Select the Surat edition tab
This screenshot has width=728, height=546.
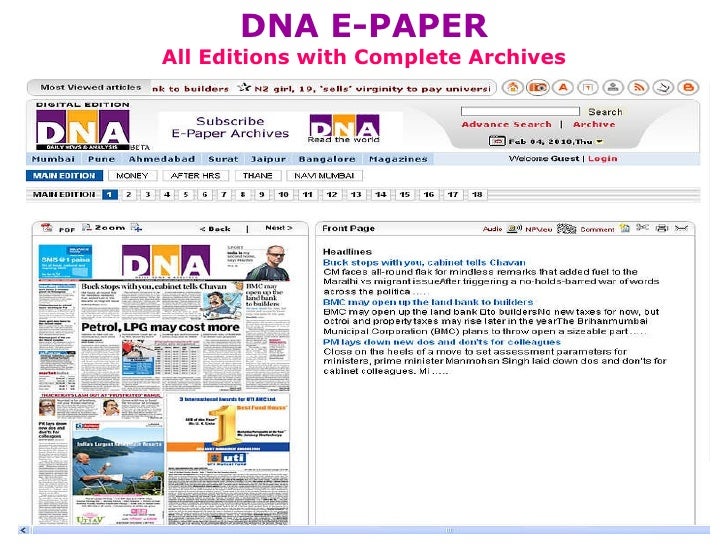coord(223,159)
